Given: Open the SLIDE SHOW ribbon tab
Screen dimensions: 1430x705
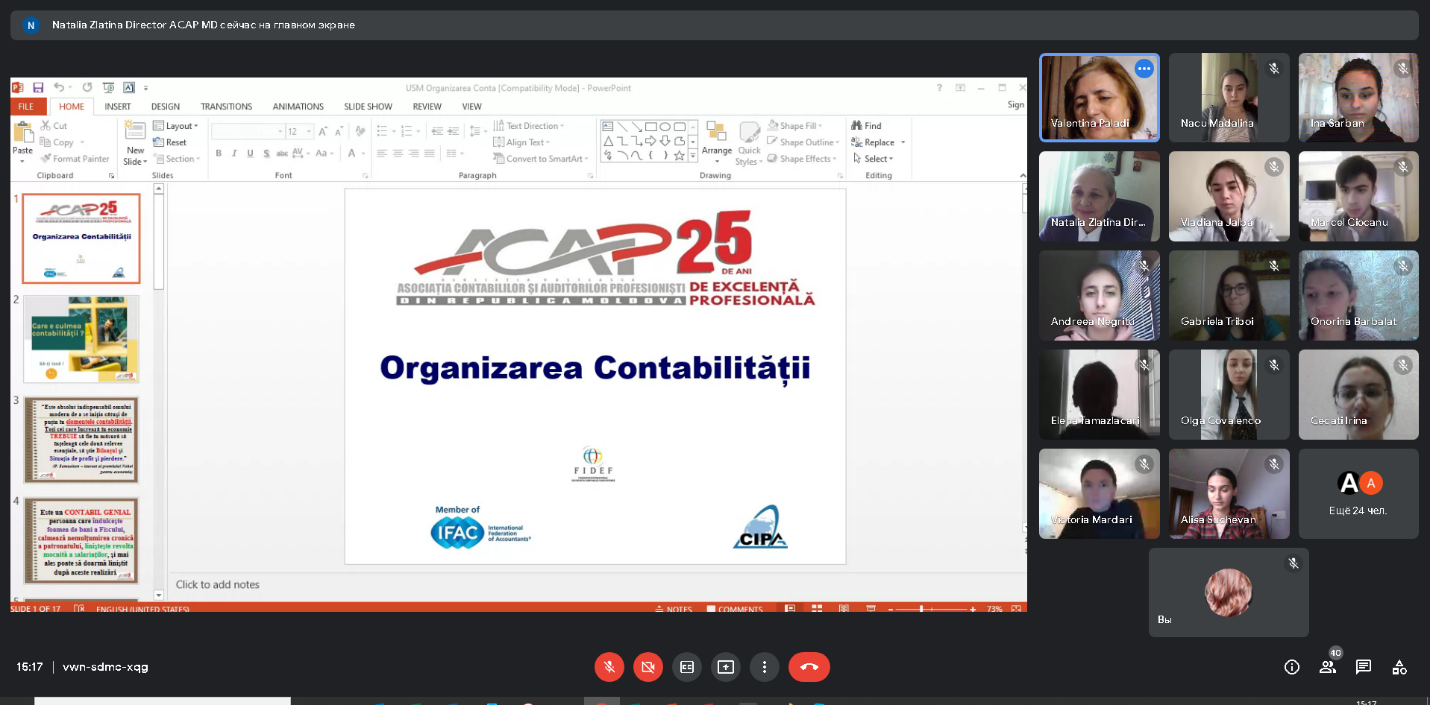Looking at the screenshot, I should click(x=368, y=106).
